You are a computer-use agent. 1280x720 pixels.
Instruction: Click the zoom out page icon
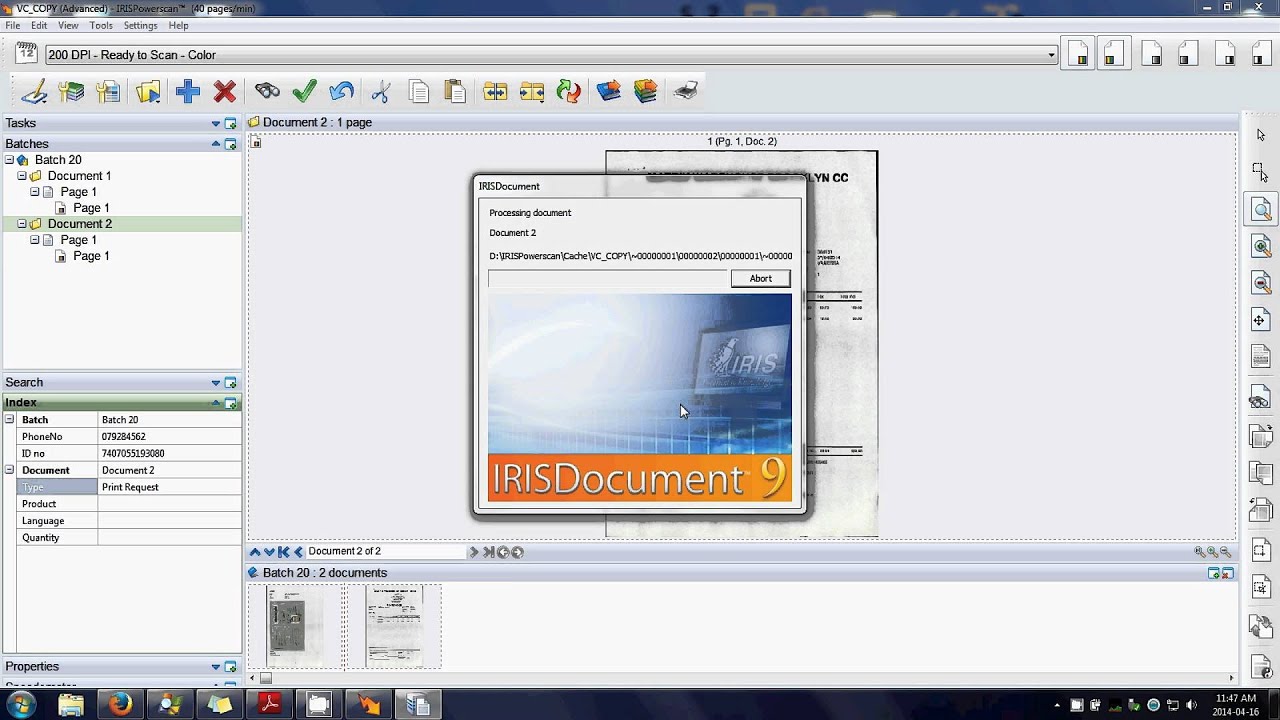point(1261,284)
